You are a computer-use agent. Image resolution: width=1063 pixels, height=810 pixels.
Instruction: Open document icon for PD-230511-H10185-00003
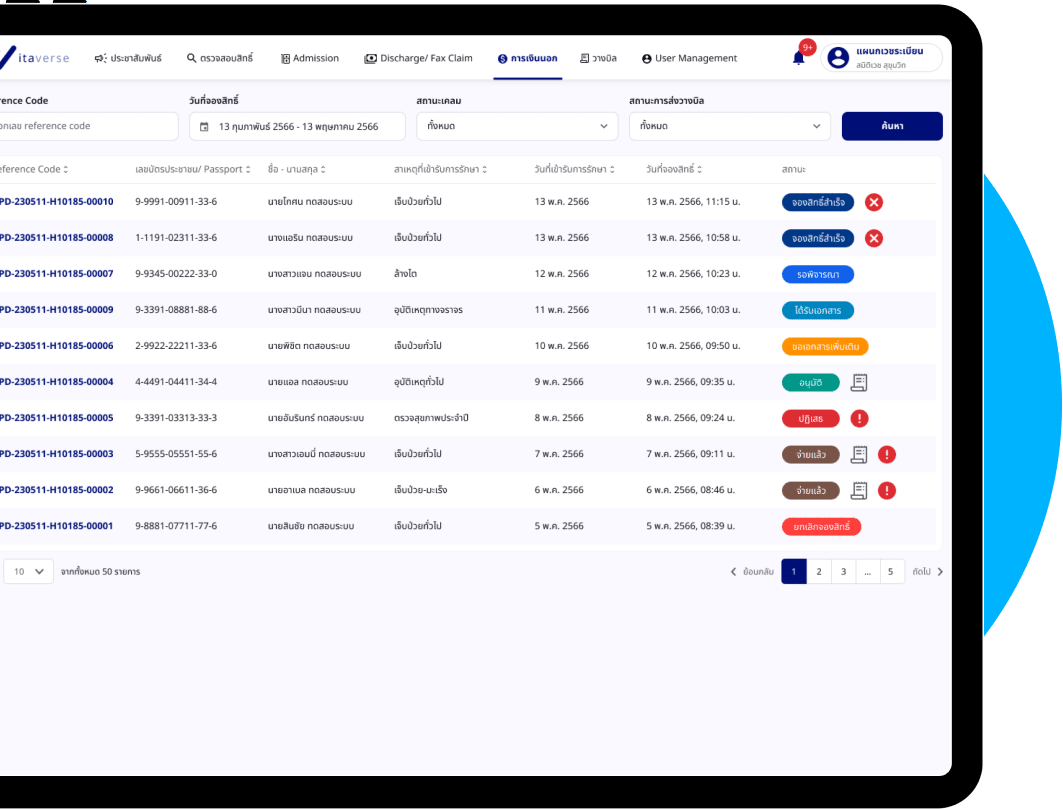[x=859, y=454]
